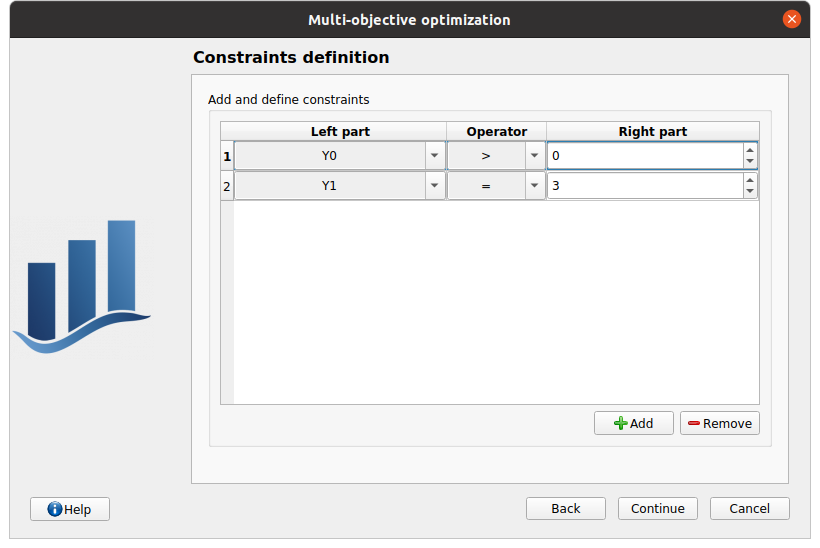Open Help via the info icon button

(x=70, y=509)
